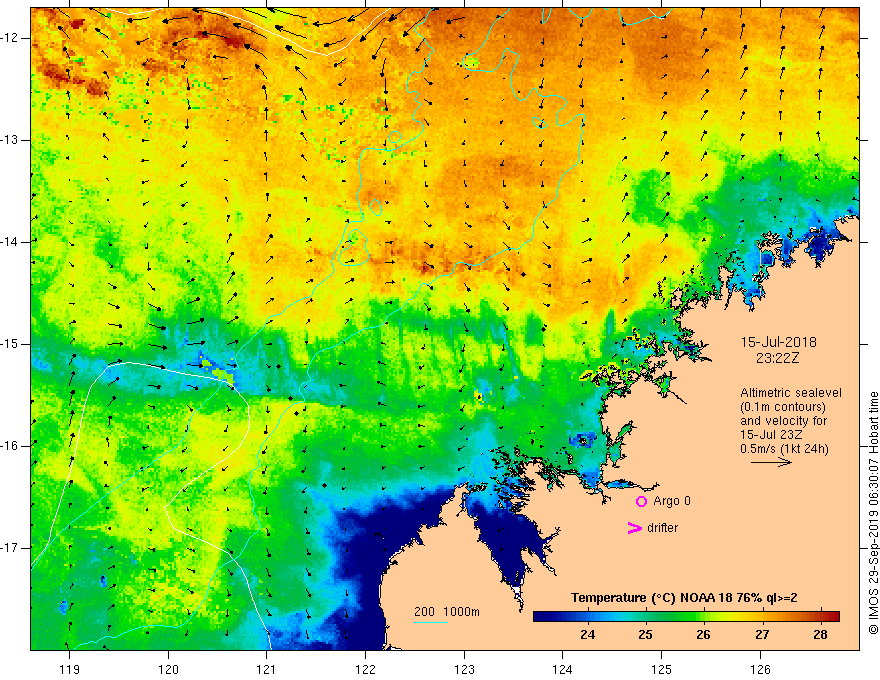This screenshot has width=880, height=680.
Task: Click the 25 label on temperature scale
Action: point(645,635)
